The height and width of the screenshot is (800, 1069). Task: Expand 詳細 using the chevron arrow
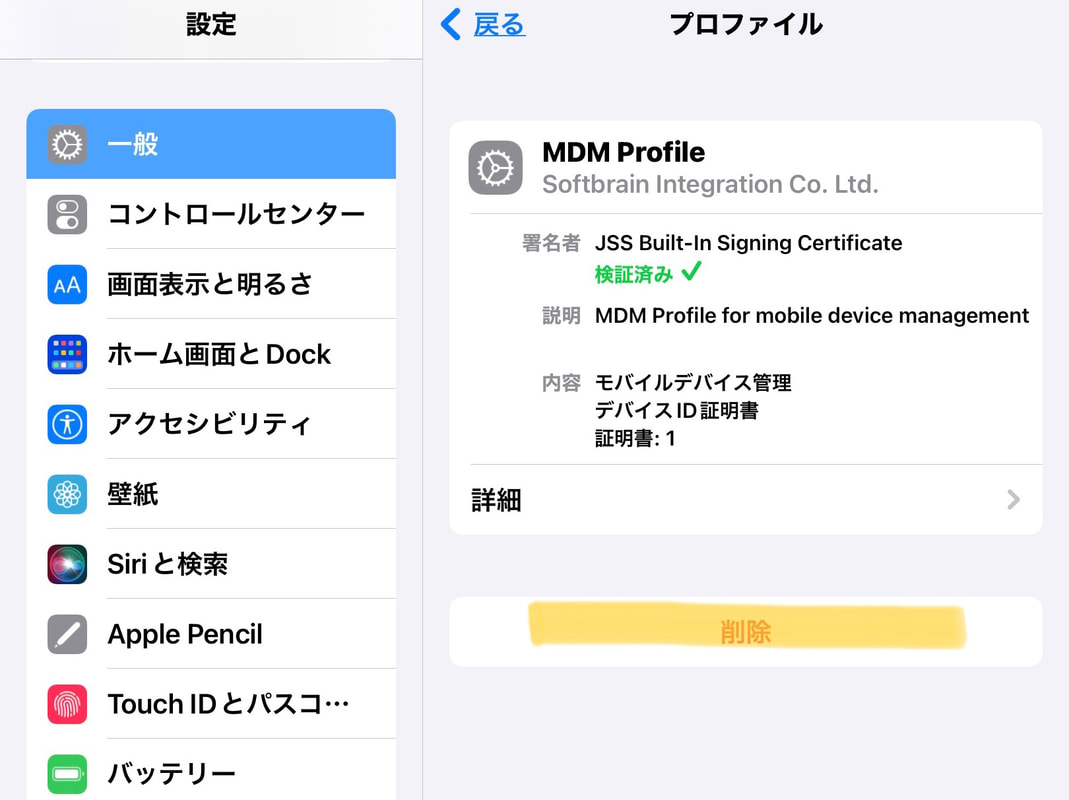1013,500
